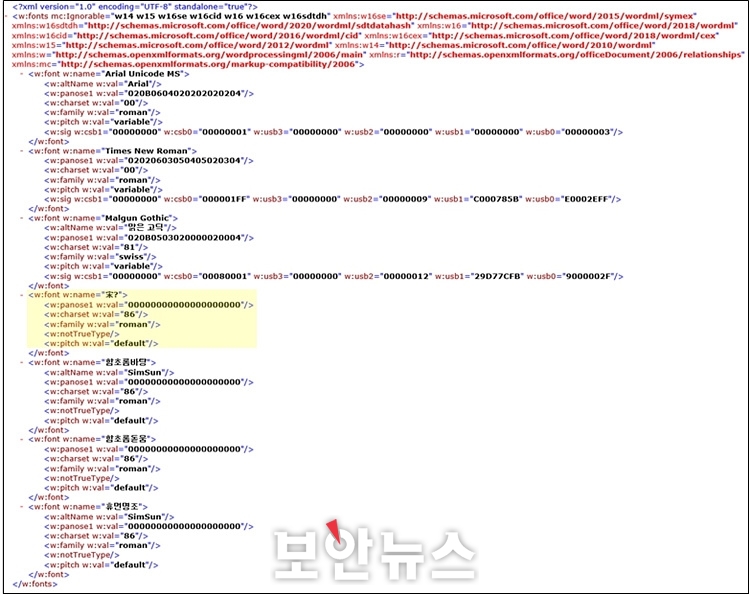Collapse the 함초롬돋움 font node
This screenshot has width=750, height=595.
23,439
